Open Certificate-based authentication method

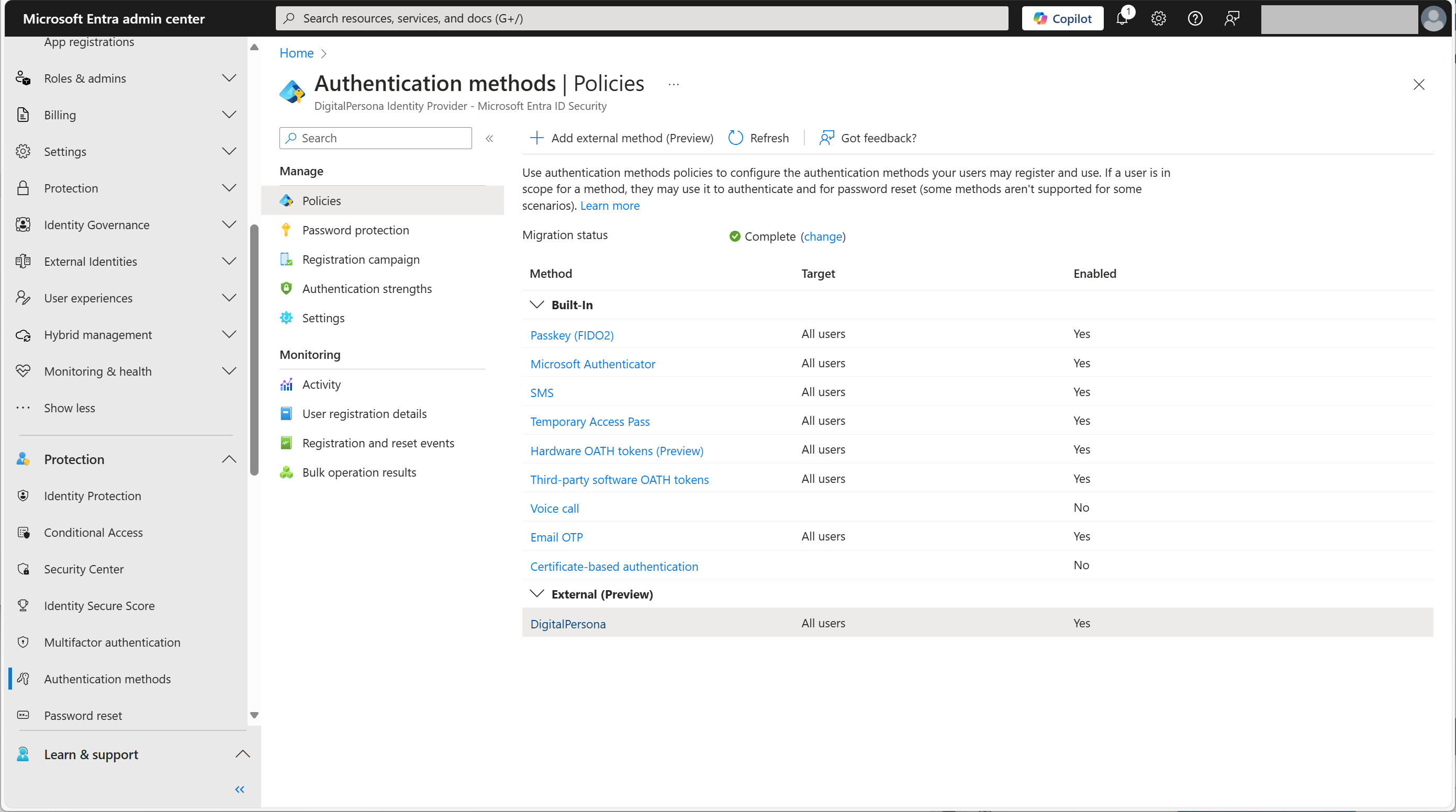coord(614,566)
